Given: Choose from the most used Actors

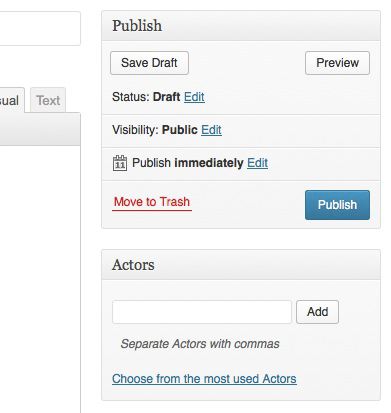Looking at the screenshot, I should [204, 379].
